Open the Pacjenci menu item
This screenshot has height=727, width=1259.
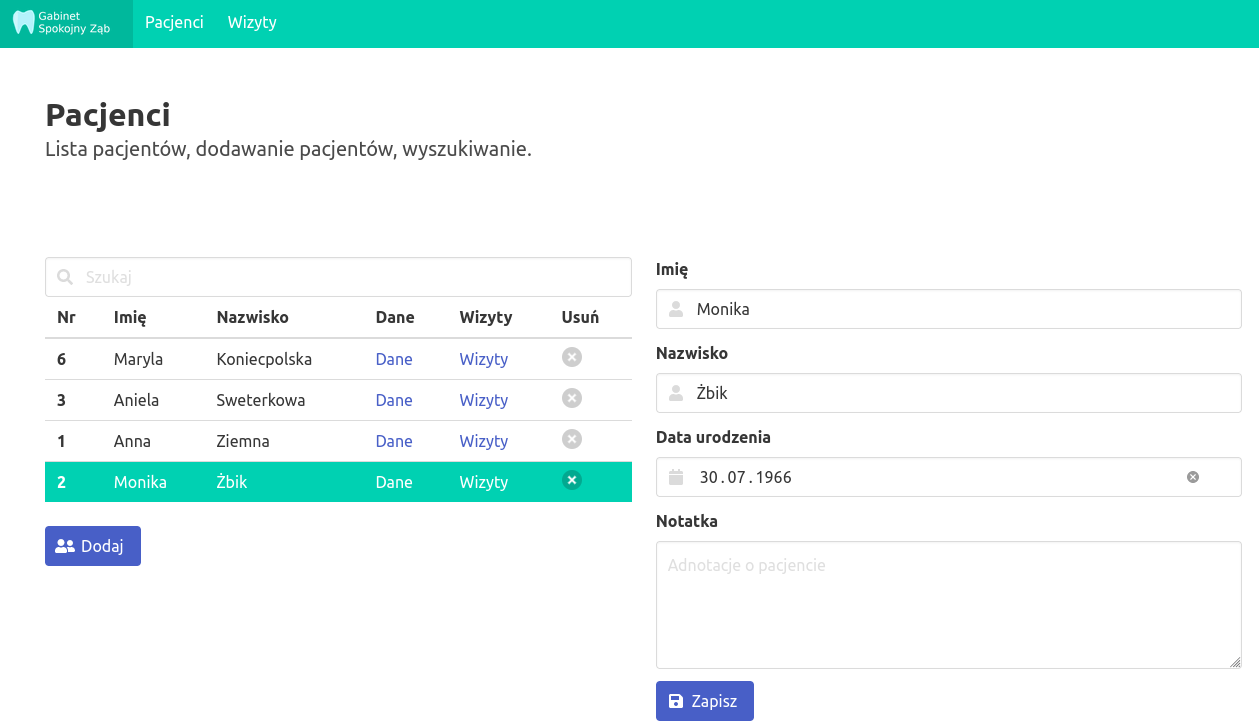174,23
